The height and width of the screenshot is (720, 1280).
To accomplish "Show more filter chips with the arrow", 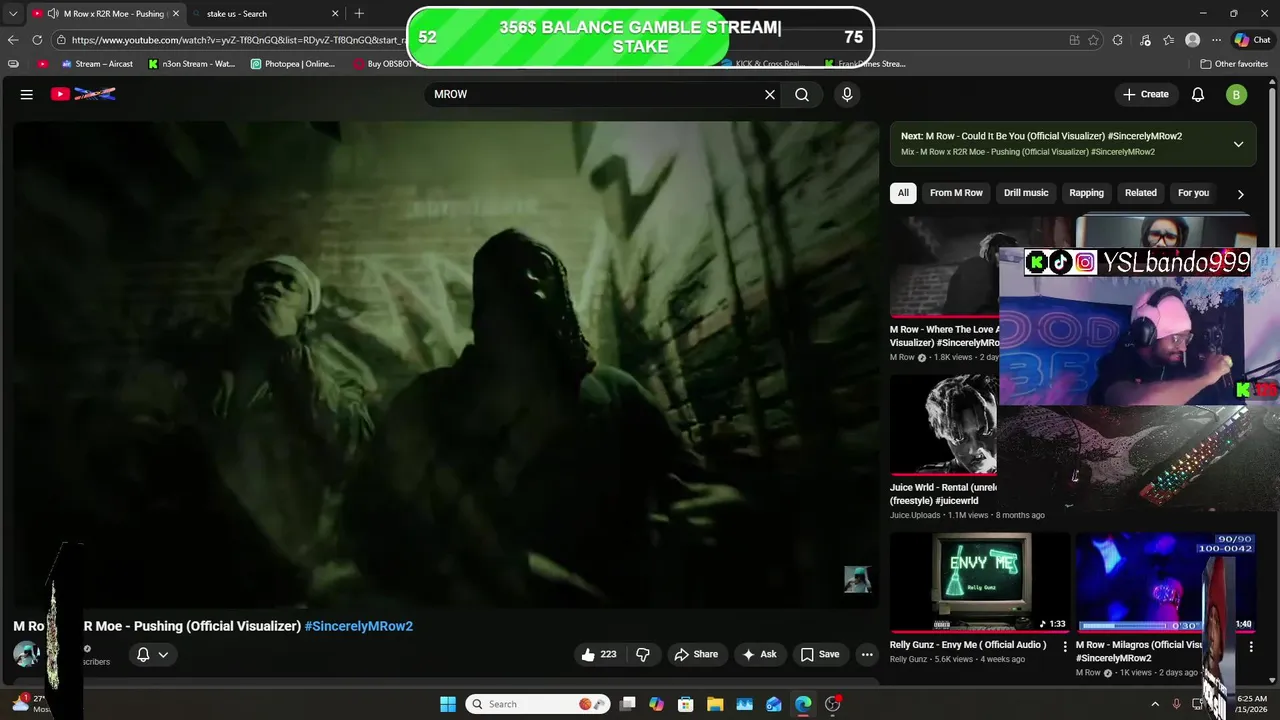I will [x=1240, y=194].
